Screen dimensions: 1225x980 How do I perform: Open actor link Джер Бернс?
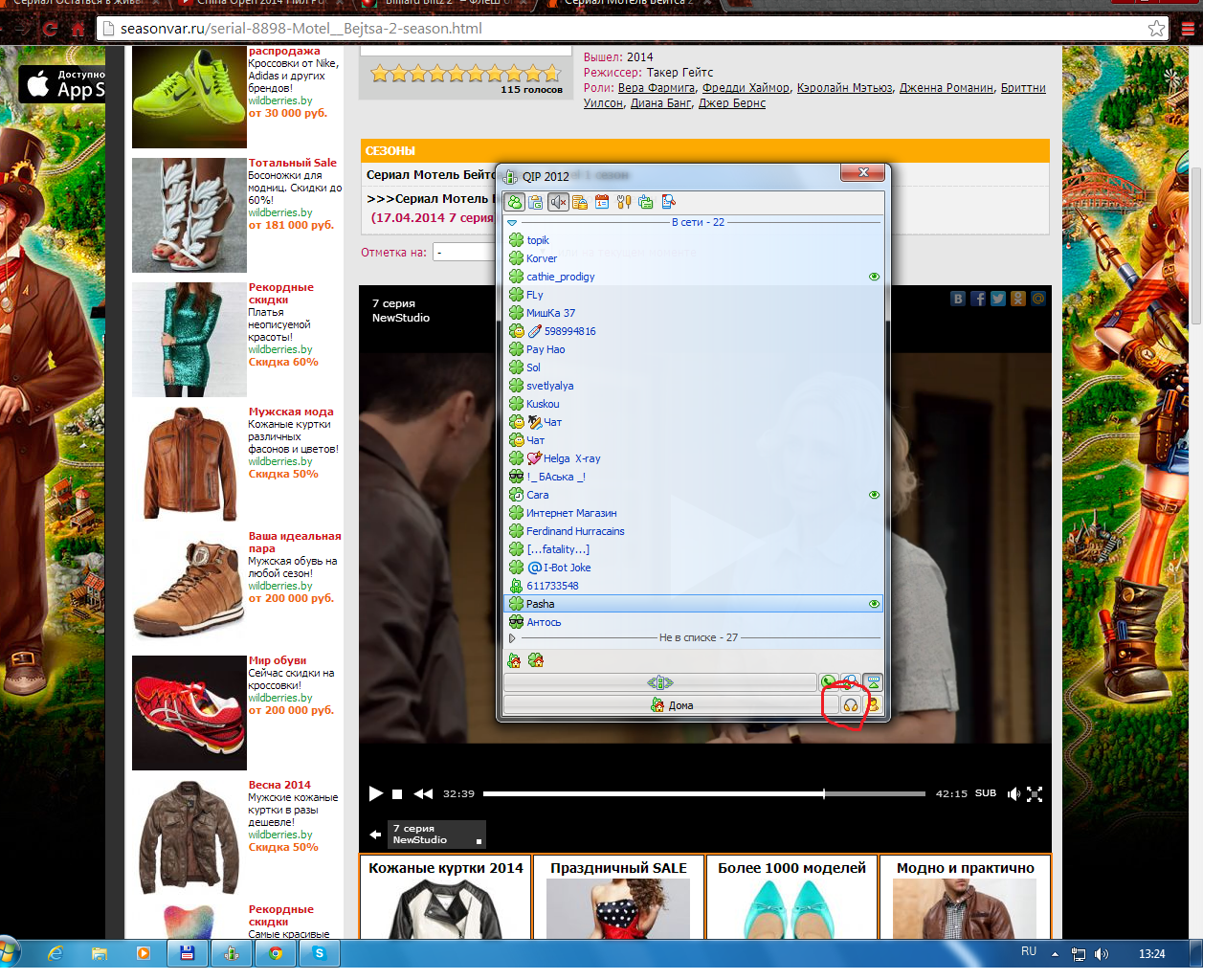pyautogui.click(x=732, y=103)
